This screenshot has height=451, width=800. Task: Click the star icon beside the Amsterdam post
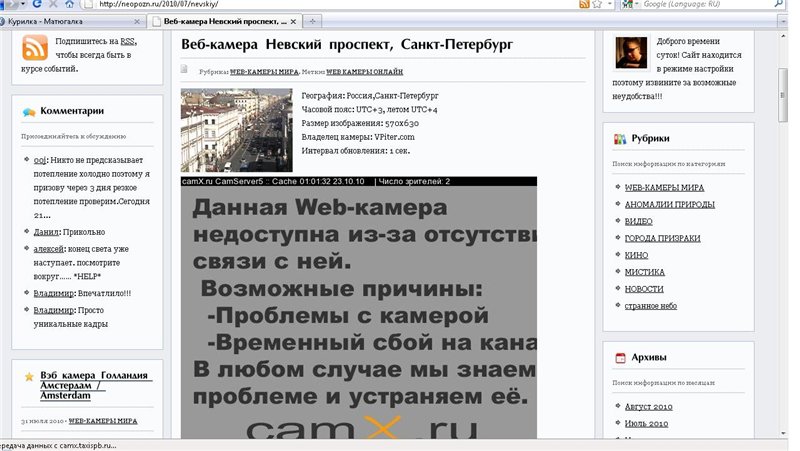tap(29, 377)
